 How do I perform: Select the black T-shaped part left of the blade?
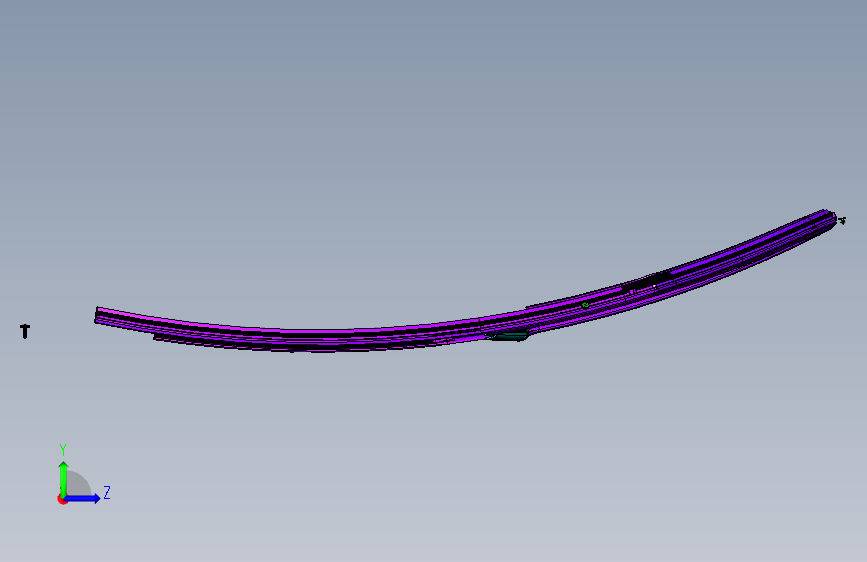25,331
